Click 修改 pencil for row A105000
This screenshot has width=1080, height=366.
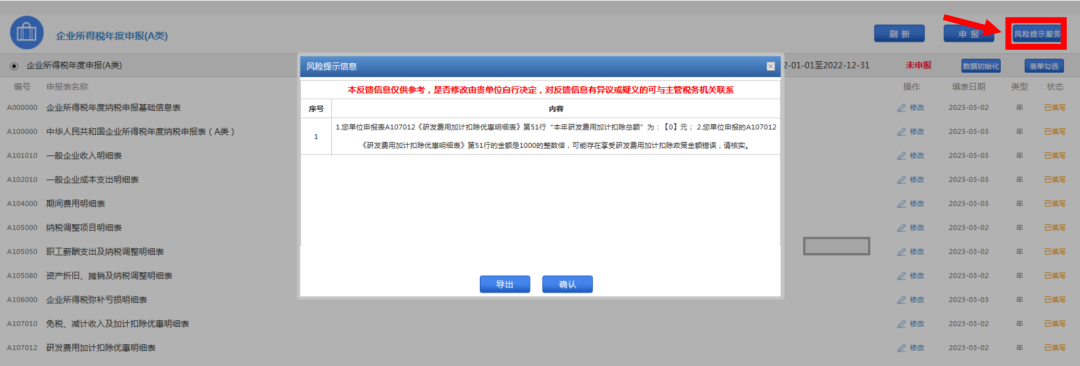pos(911,227)
